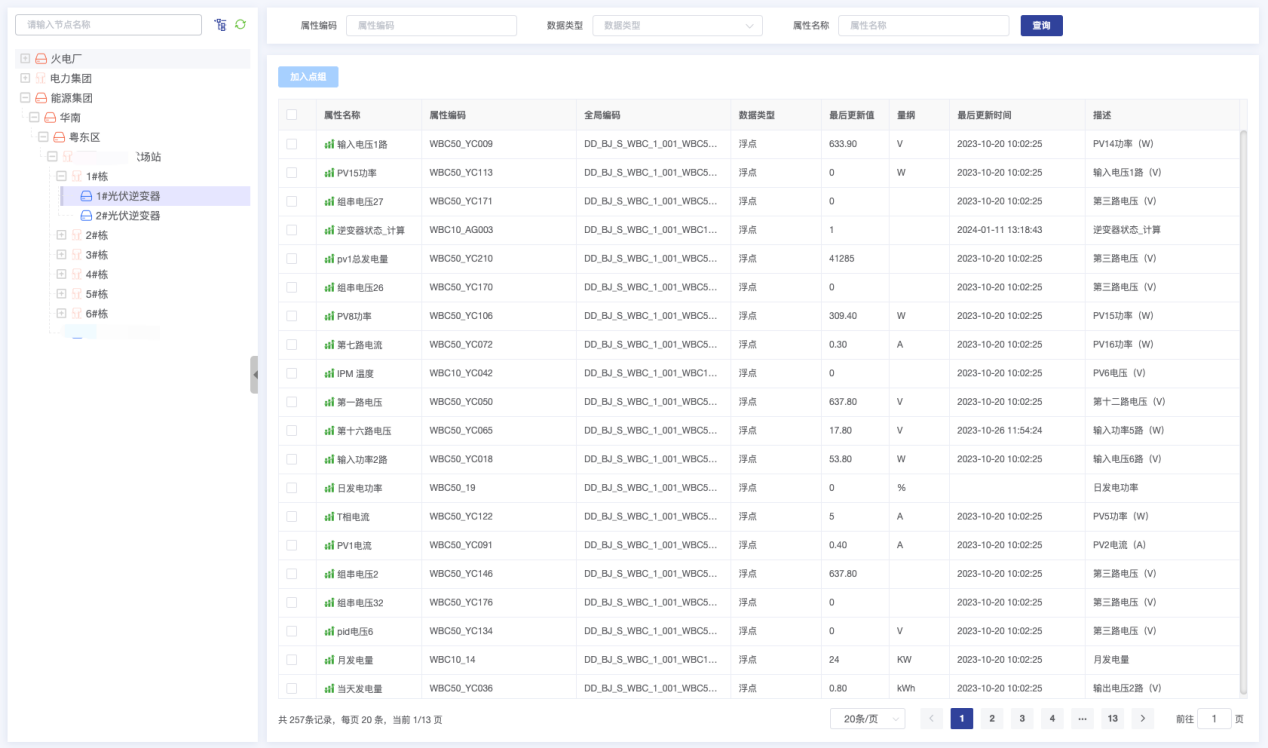The width and height of the screenshot is (1268, 748).
Task: Jump to page 13 in pagination
Action: (x=1112, y=719)
